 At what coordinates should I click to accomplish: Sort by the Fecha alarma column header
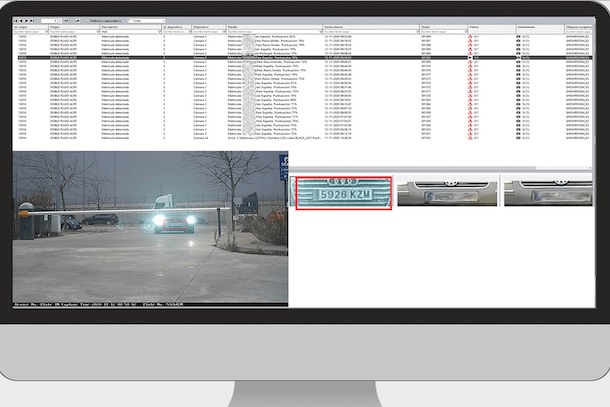click(335, 26)
